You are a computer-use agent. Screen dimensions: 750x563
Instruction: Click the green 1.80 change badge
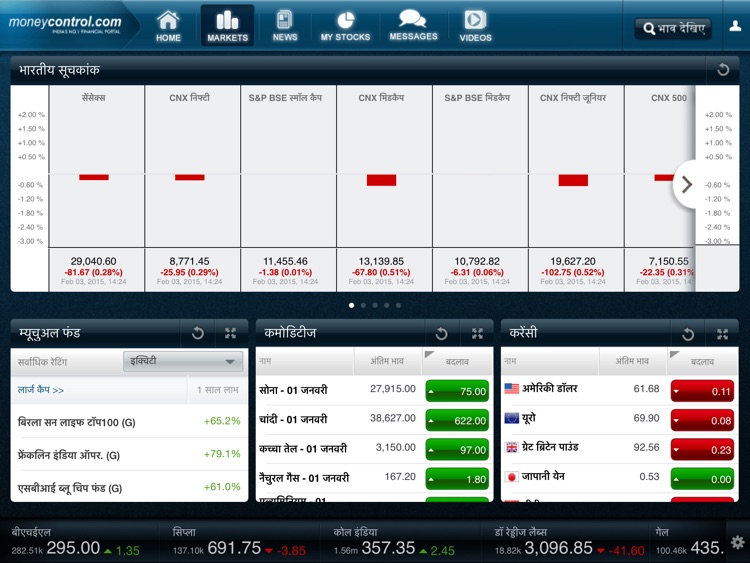click(457, 479)
